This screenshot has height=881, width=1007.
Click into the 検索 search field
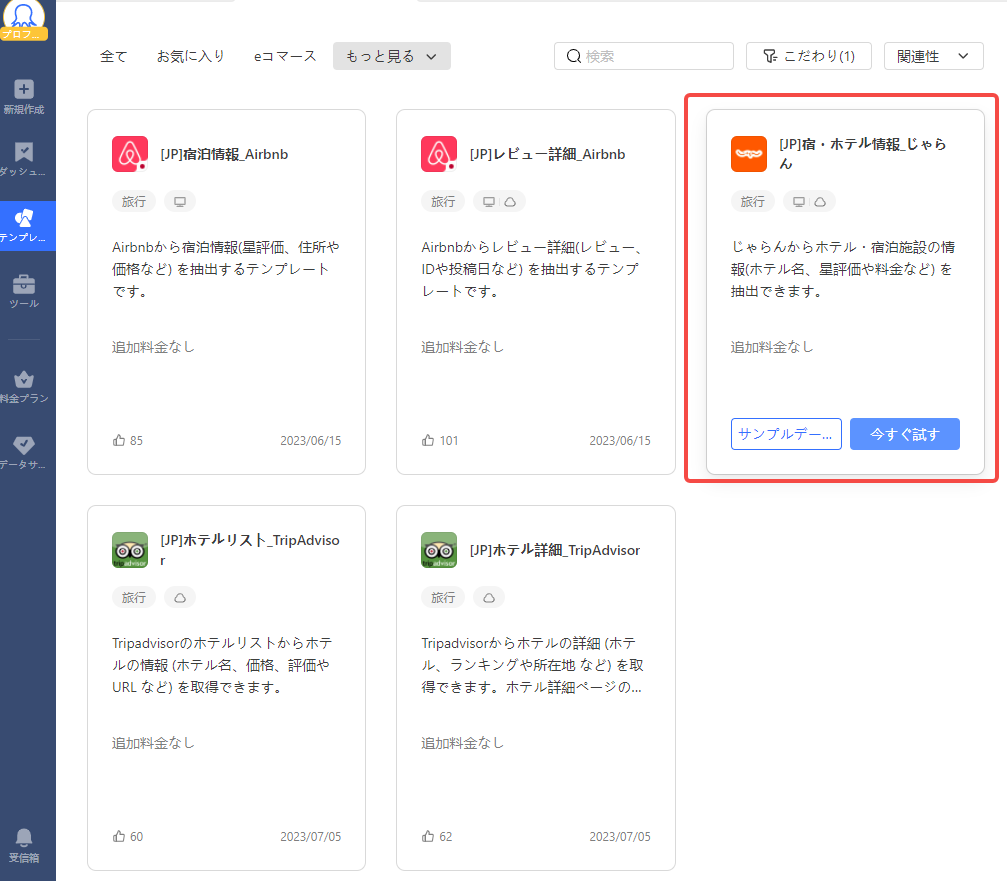tap(644, 56)
